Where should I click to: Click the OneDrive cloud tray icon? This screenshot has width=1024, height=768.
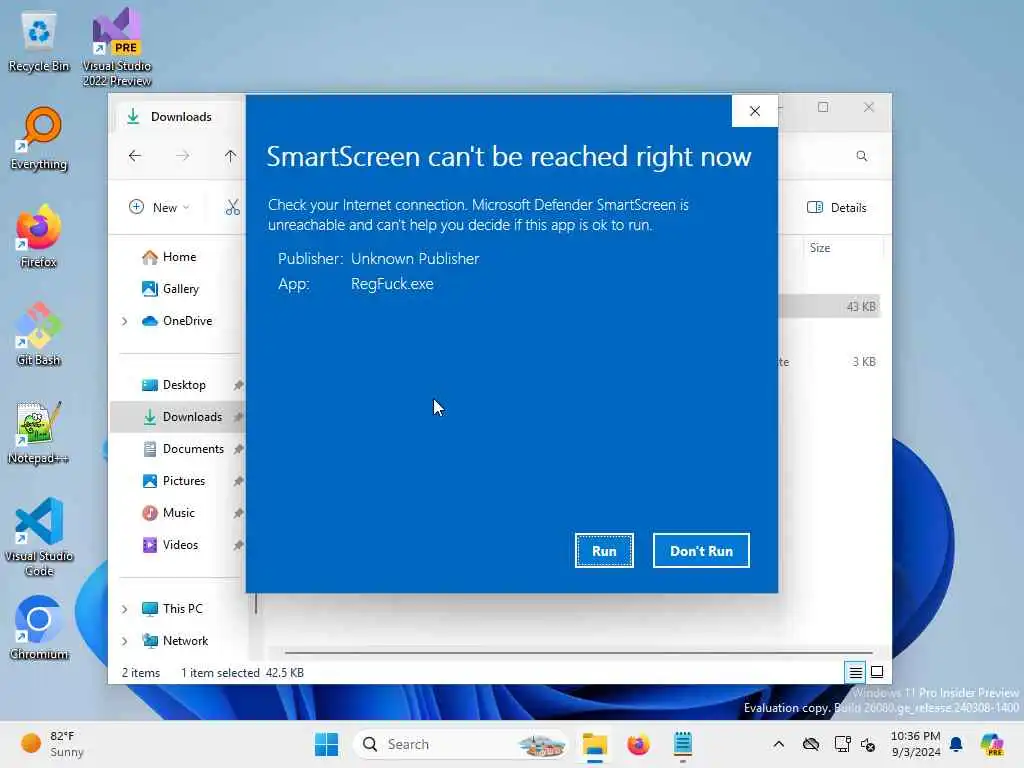[x=811, y=744]
